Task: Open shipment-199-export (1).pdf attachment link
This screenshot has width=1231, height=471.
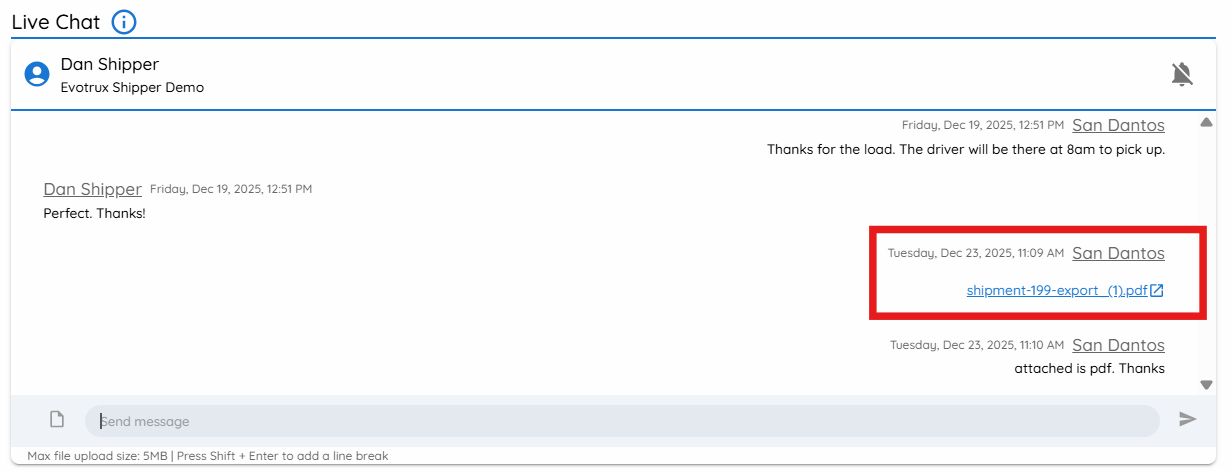Action: tap(1057, 291)
